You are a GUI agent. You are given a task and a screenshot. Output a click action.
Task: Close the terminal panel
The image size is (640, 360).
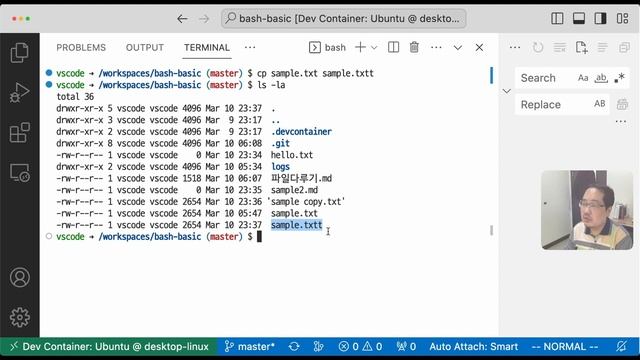tap(479, 48)
